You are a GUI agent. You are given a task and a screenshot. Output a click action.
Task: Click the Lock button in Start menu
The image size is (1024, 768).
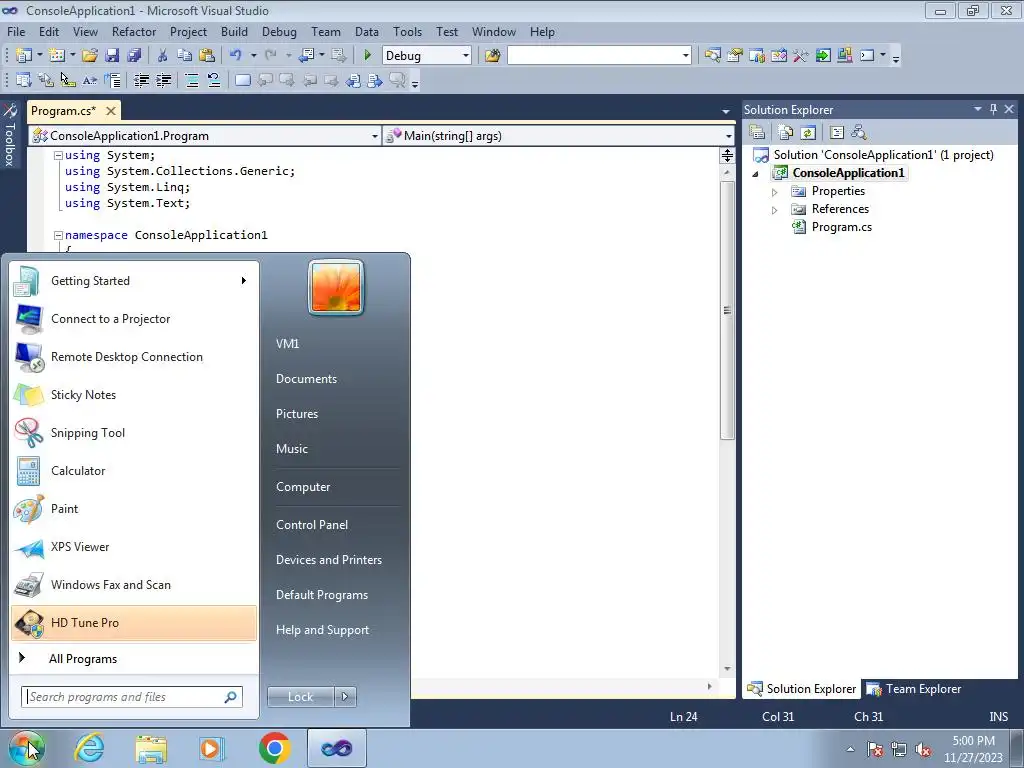[300, 697]
